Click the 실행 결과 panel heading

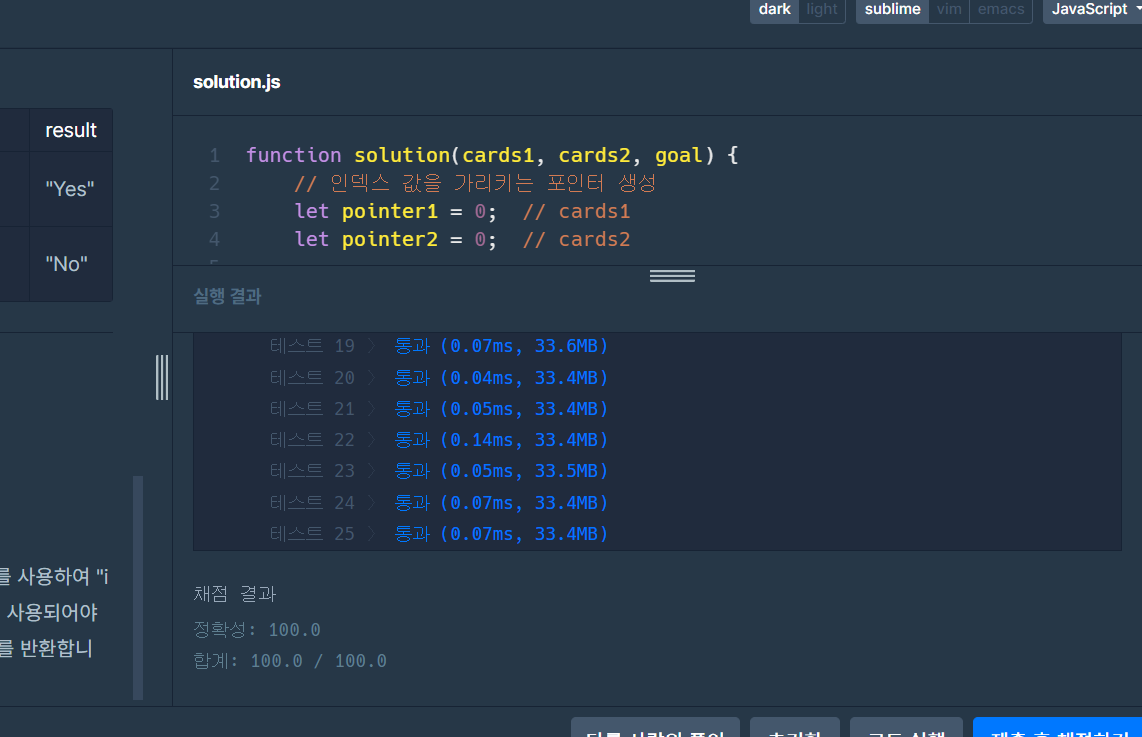click(227, 296)
